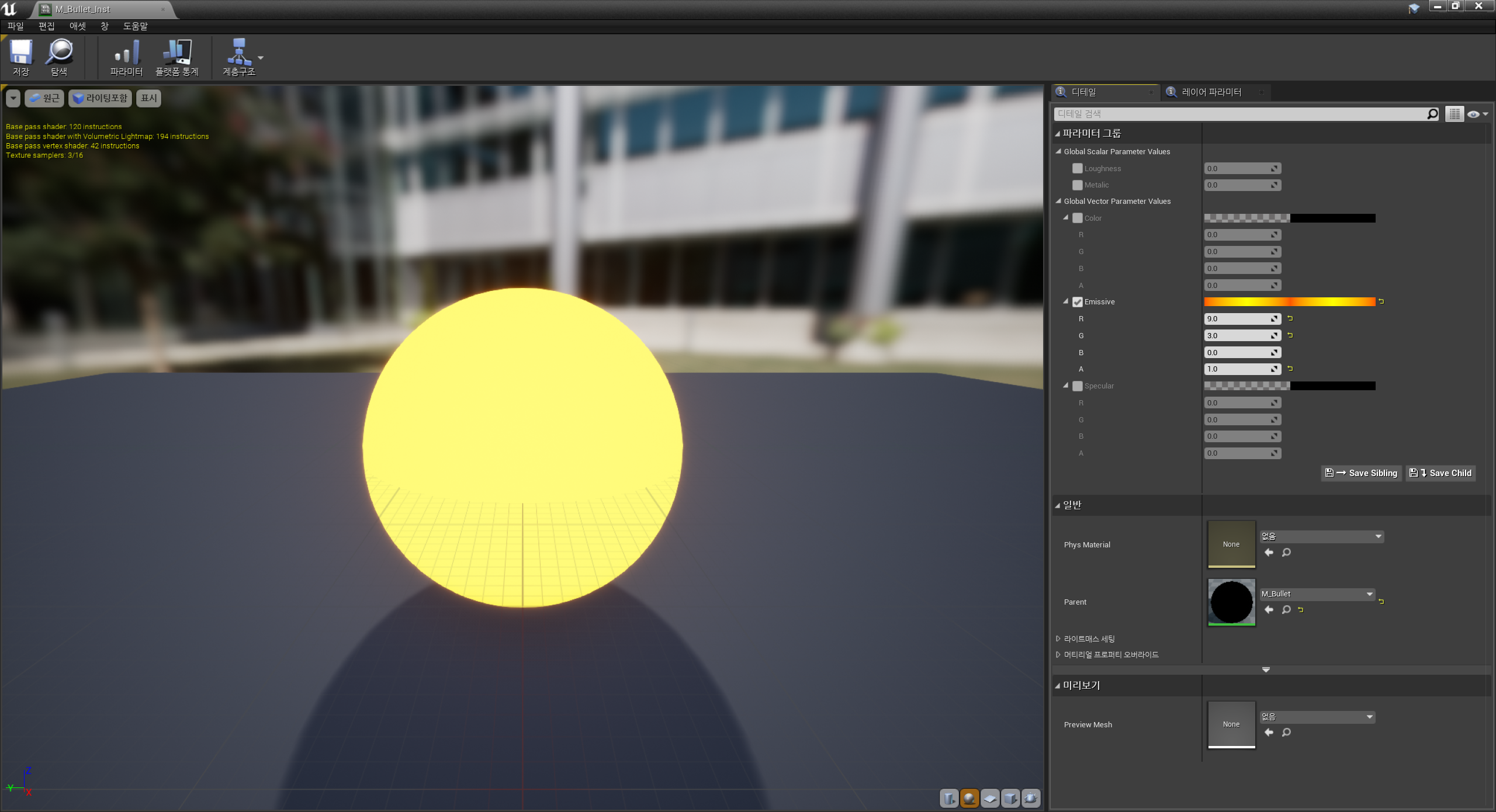Set preview mesh to plane shape
Image resolution: width=1496 pixels, height=812 pixels.
990,798
